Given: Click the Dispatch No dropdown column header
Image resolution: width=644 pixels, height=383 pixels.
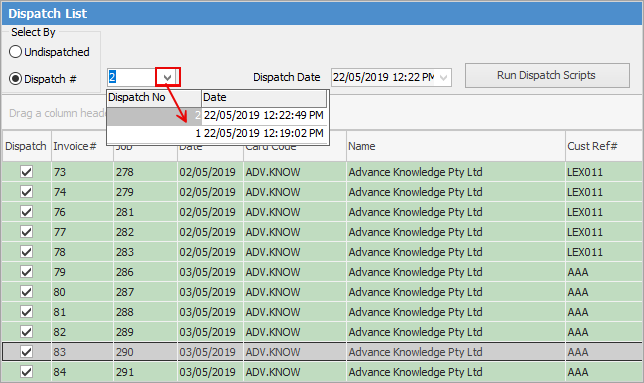Looking at the screenshot, I should [x=154, y=98].
